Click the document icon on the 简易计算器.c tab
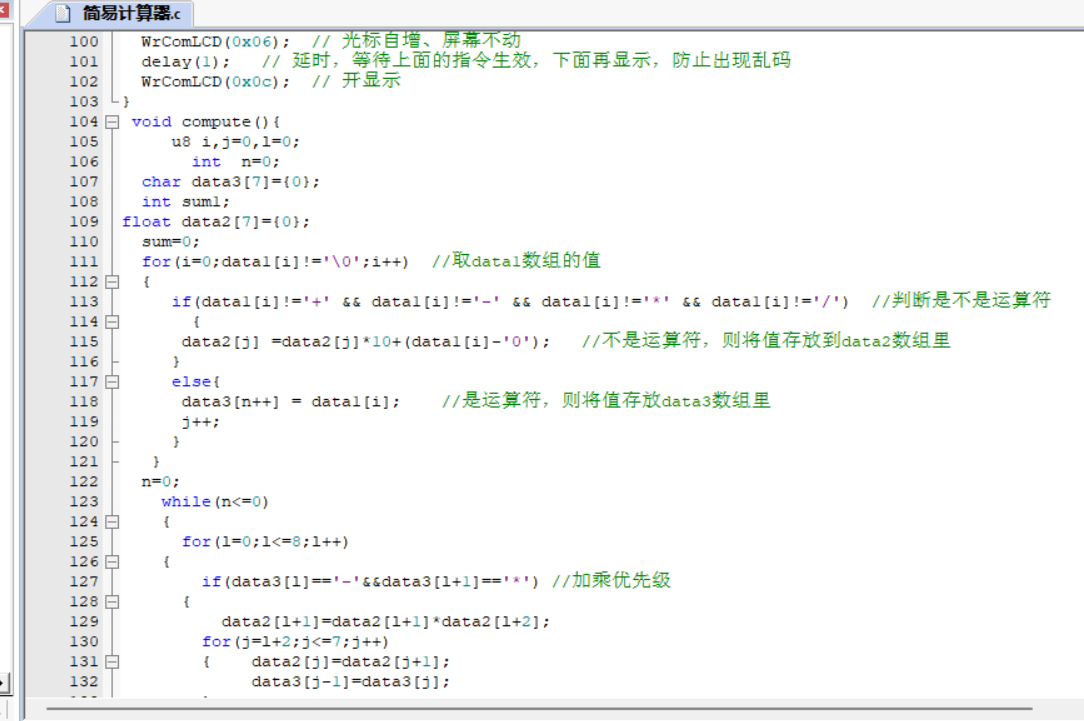The height and width of the screenshot is (721, 1084). click(63, 13)
